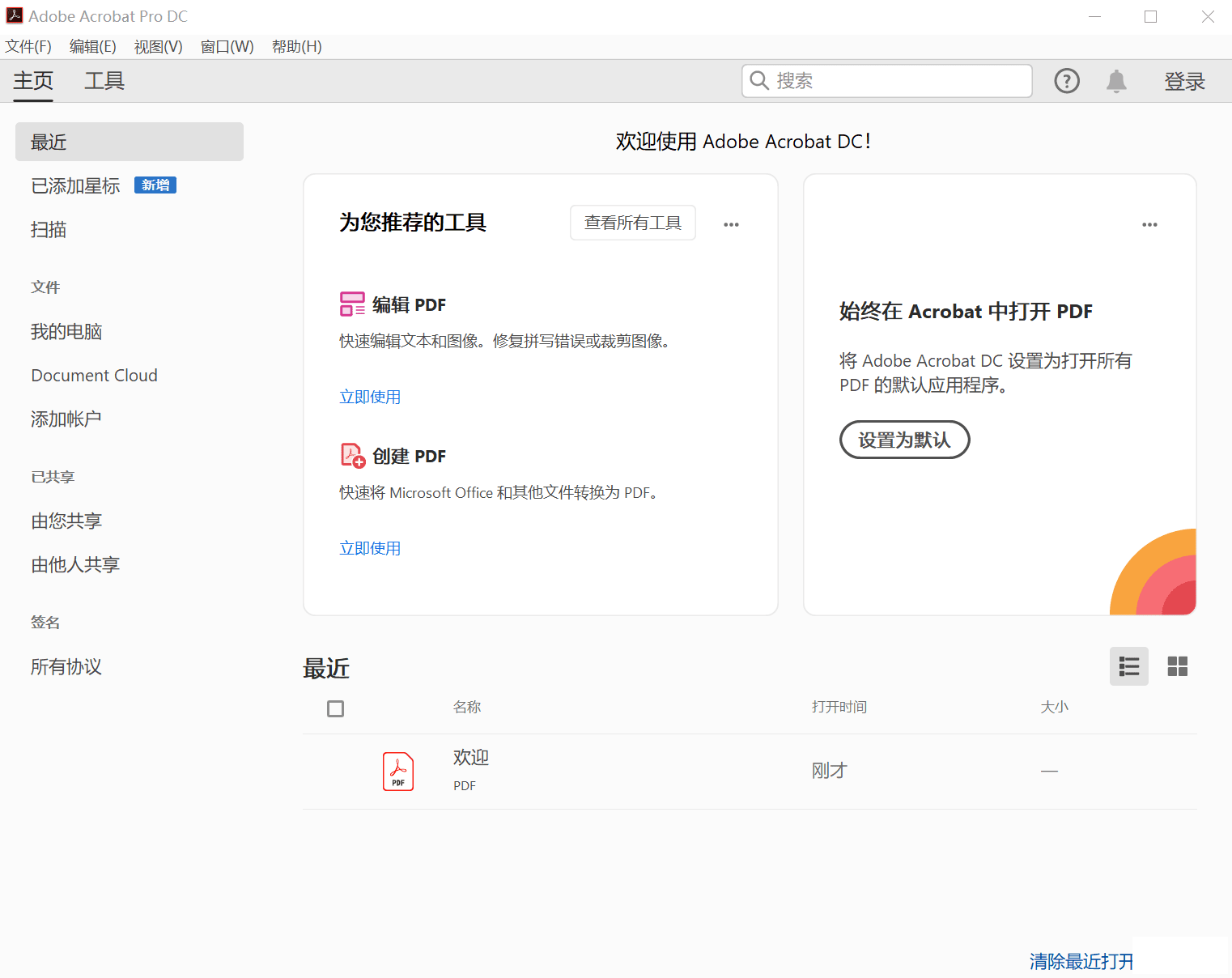
Task: Click the Edit PDF tool icon
Action: coord(352,304)
